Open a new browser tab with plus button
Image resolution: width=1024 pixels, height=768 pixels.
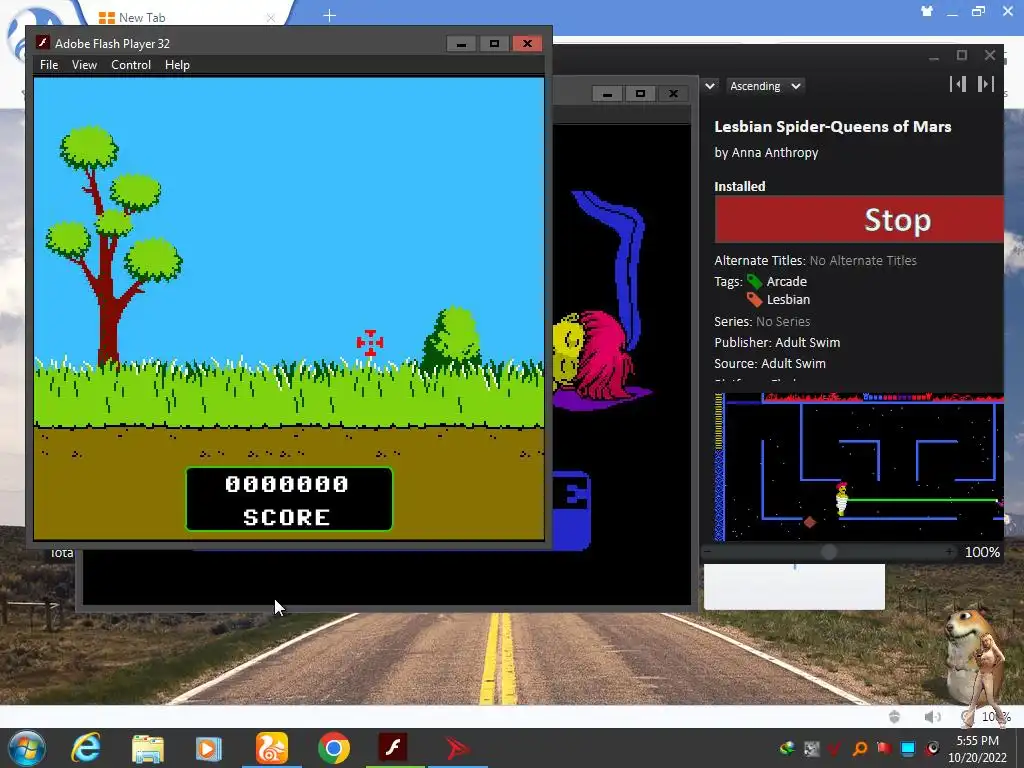330,16
